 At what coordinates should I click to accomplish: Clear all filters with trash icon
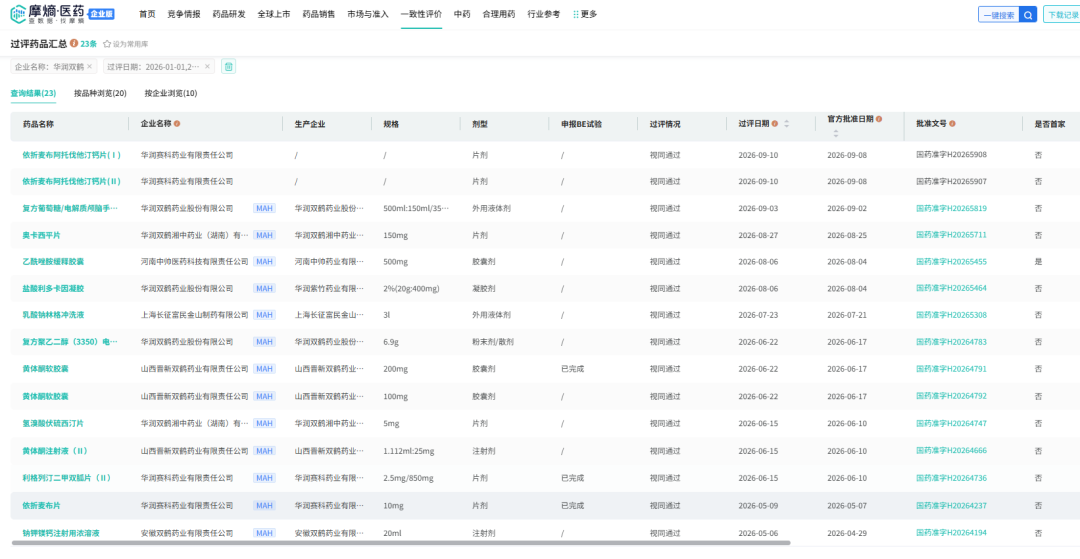(x=229, y=66)
